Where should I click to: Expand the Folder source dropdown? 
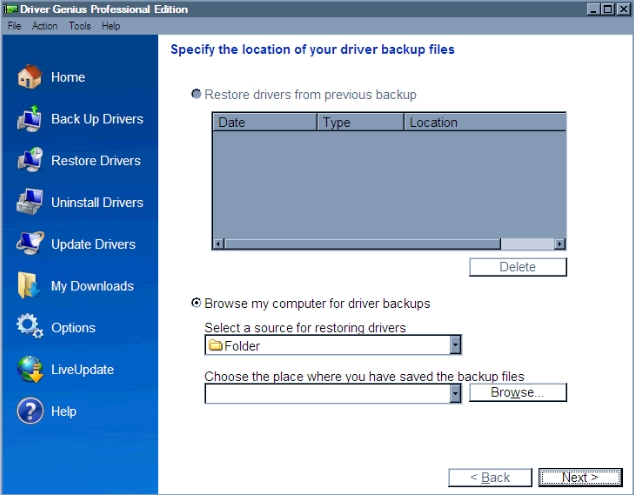(455, 346)
